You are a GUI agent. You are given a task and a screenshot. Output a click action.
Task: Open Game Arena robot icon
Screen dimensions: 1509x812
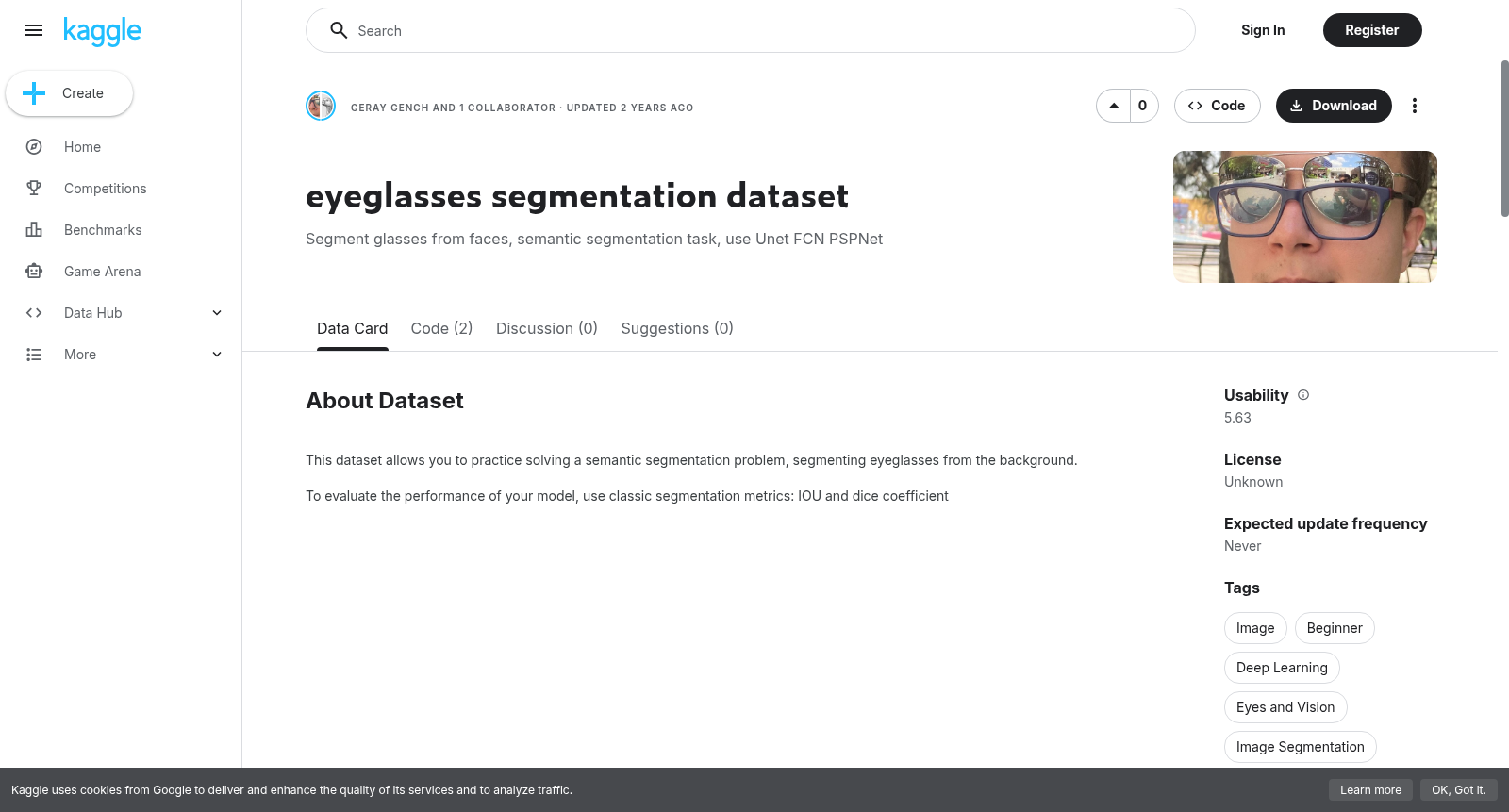[x=34, y=272]
